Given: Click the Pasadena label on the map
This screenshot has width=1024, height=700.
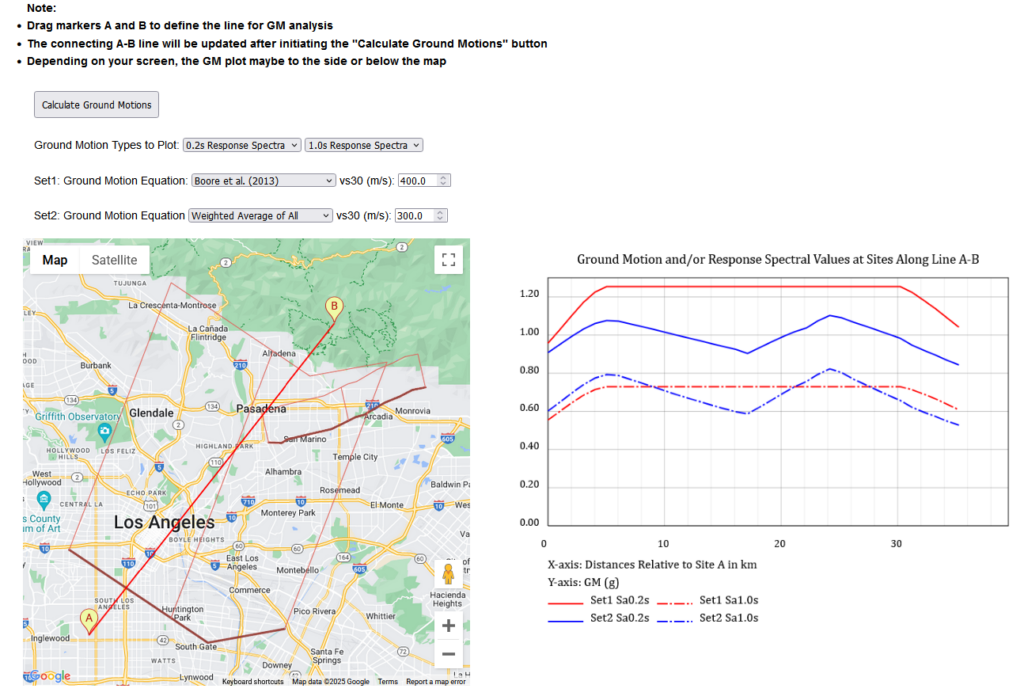Looking at the screenshot, I should pos(261,409).
